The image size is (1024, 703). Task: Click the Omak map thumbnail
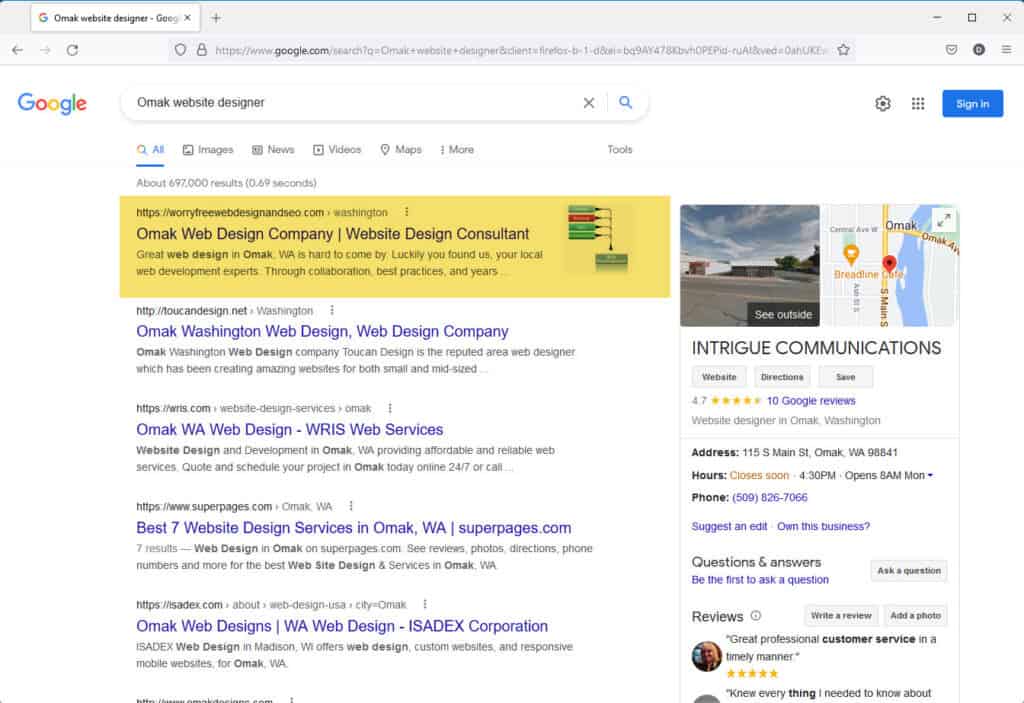tap(889, 265)
